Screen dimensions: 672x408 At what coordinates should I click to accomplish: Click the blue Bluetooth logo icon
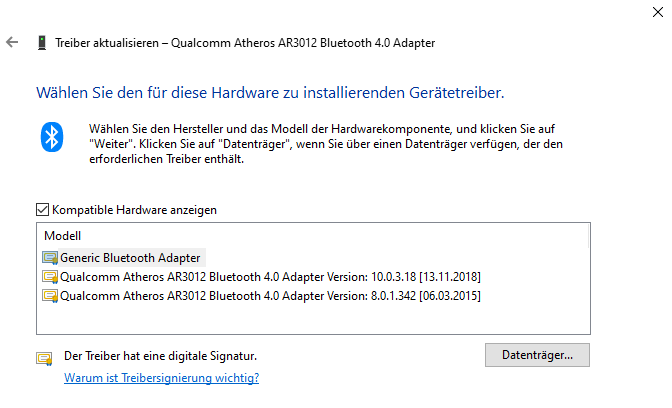coord(52,137)
